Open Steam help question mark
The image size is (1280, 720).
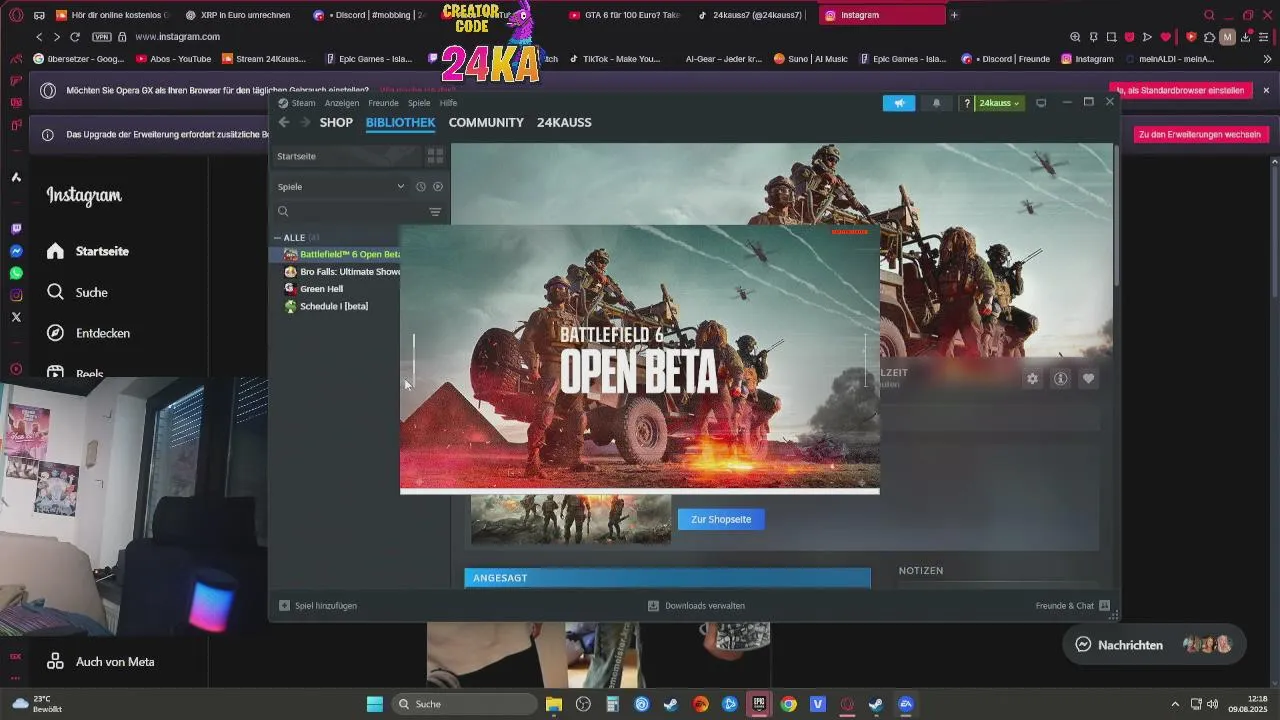tap(966, 103)
